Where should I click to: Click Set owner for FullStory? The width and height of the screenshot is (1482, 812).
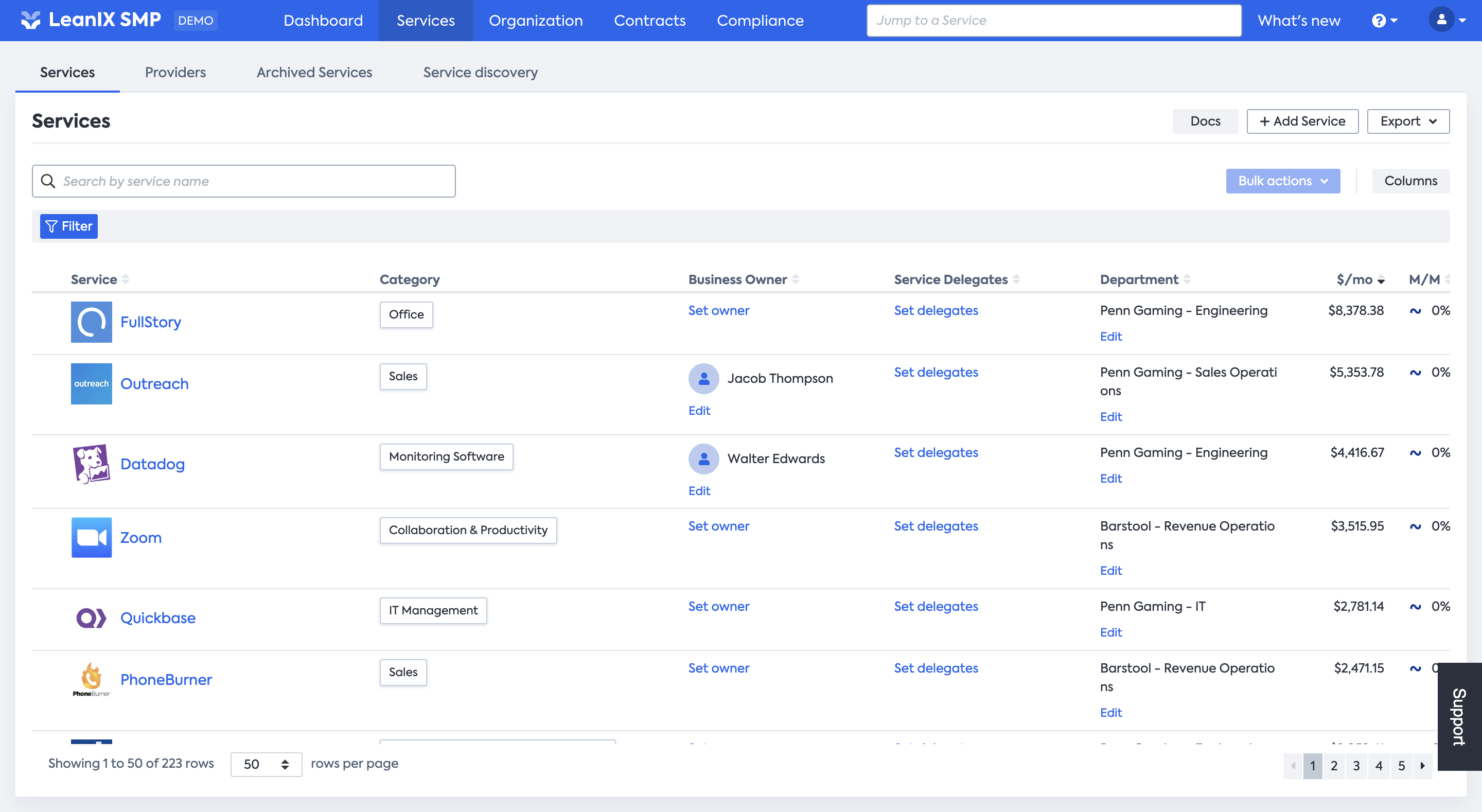pyautogui.click(x=718, y=311)
